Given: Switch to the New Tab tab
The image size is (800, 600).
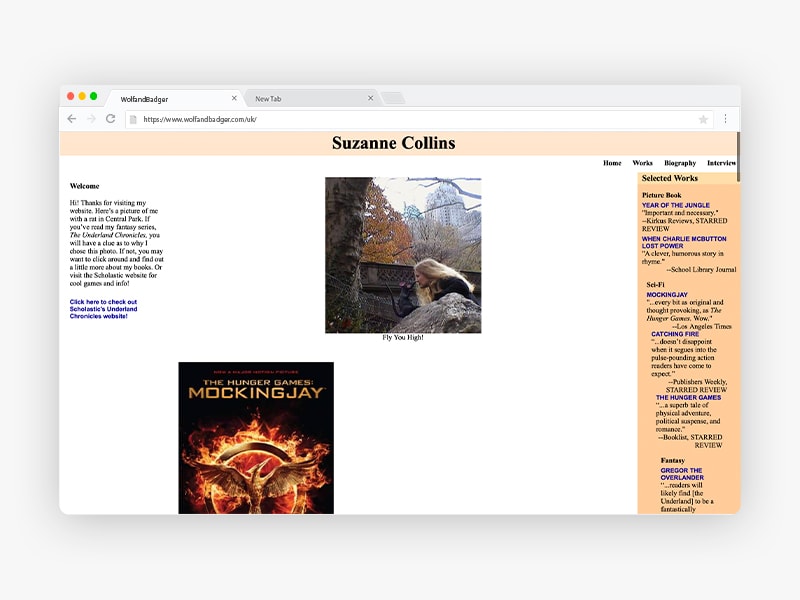Looking at the screenshot, I should click(x=311, y=98).
